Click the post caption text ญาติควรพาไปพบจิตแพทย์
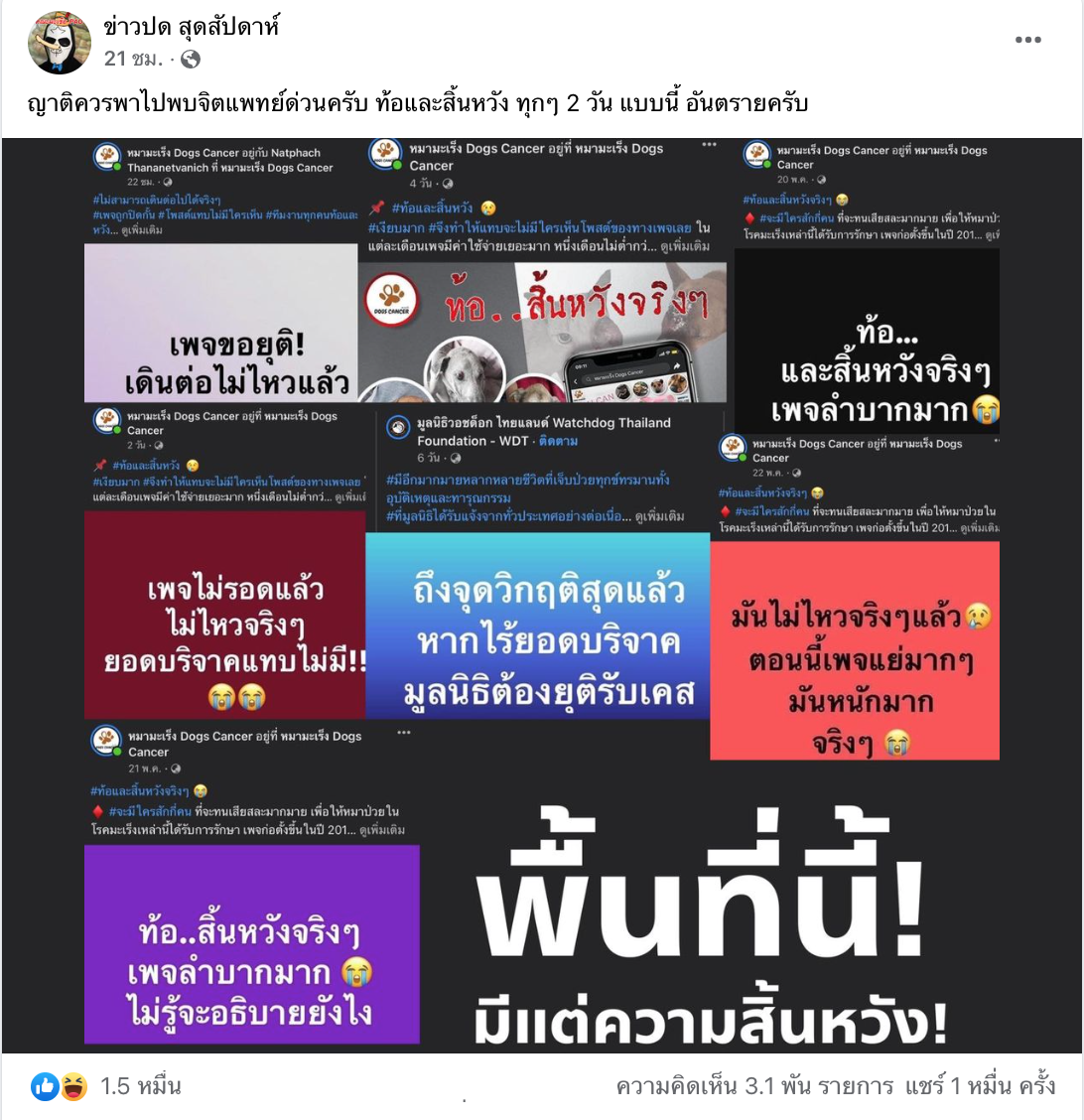Screen dimensions: 1084x1120 tap(418, 103)
